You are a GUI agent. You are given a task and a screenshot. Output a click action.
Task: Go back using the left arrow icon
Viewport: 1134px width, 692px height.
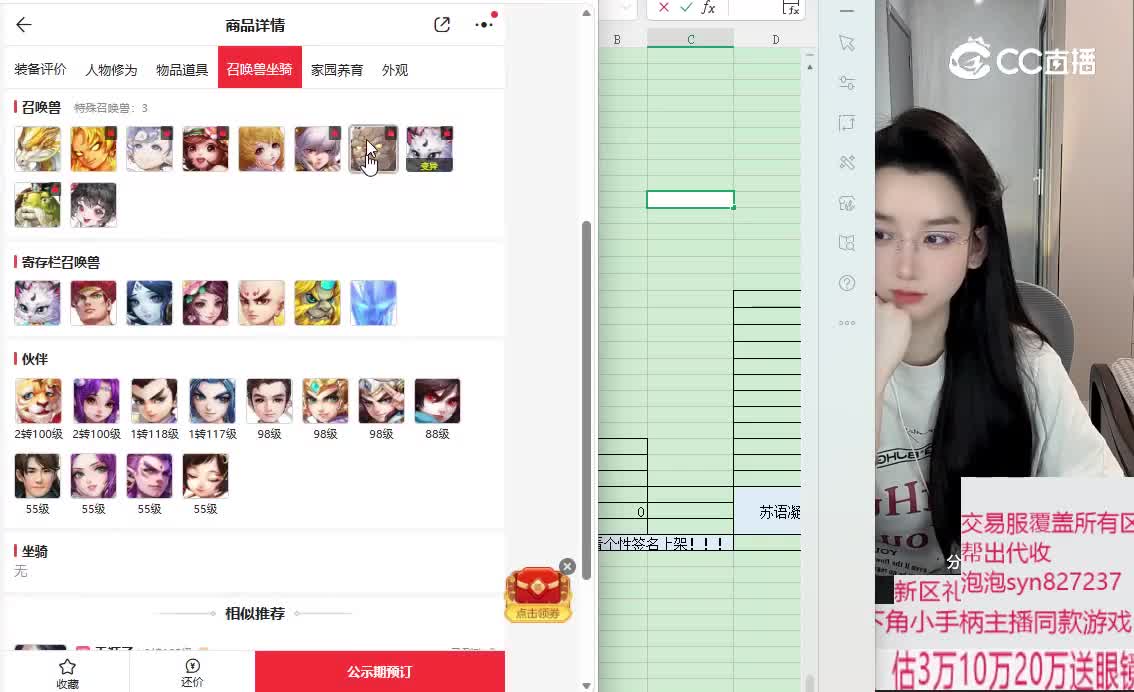point(23,25)
